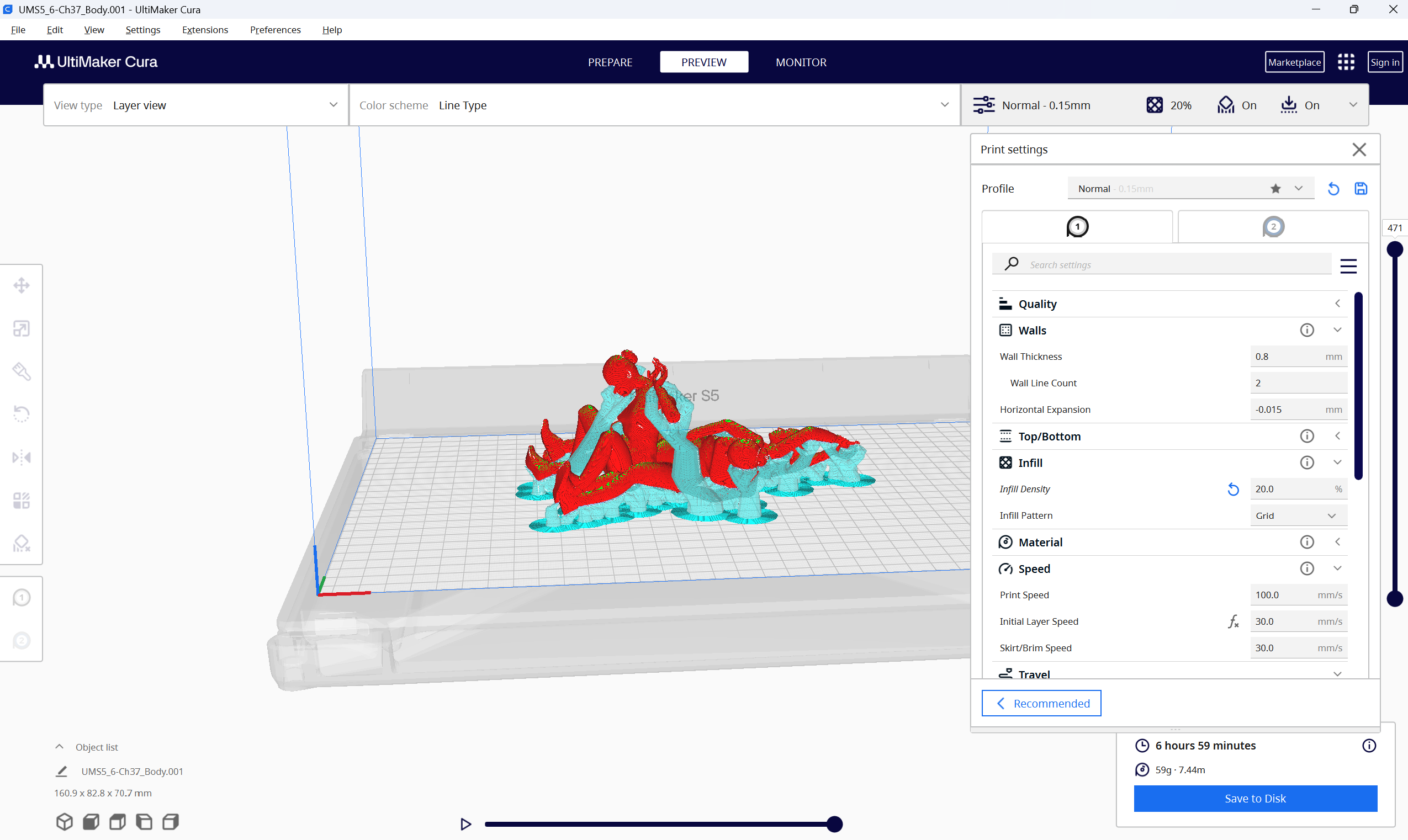Open the Extensions menu
This screenshot has height=840, width=1408.
(205, 30)
